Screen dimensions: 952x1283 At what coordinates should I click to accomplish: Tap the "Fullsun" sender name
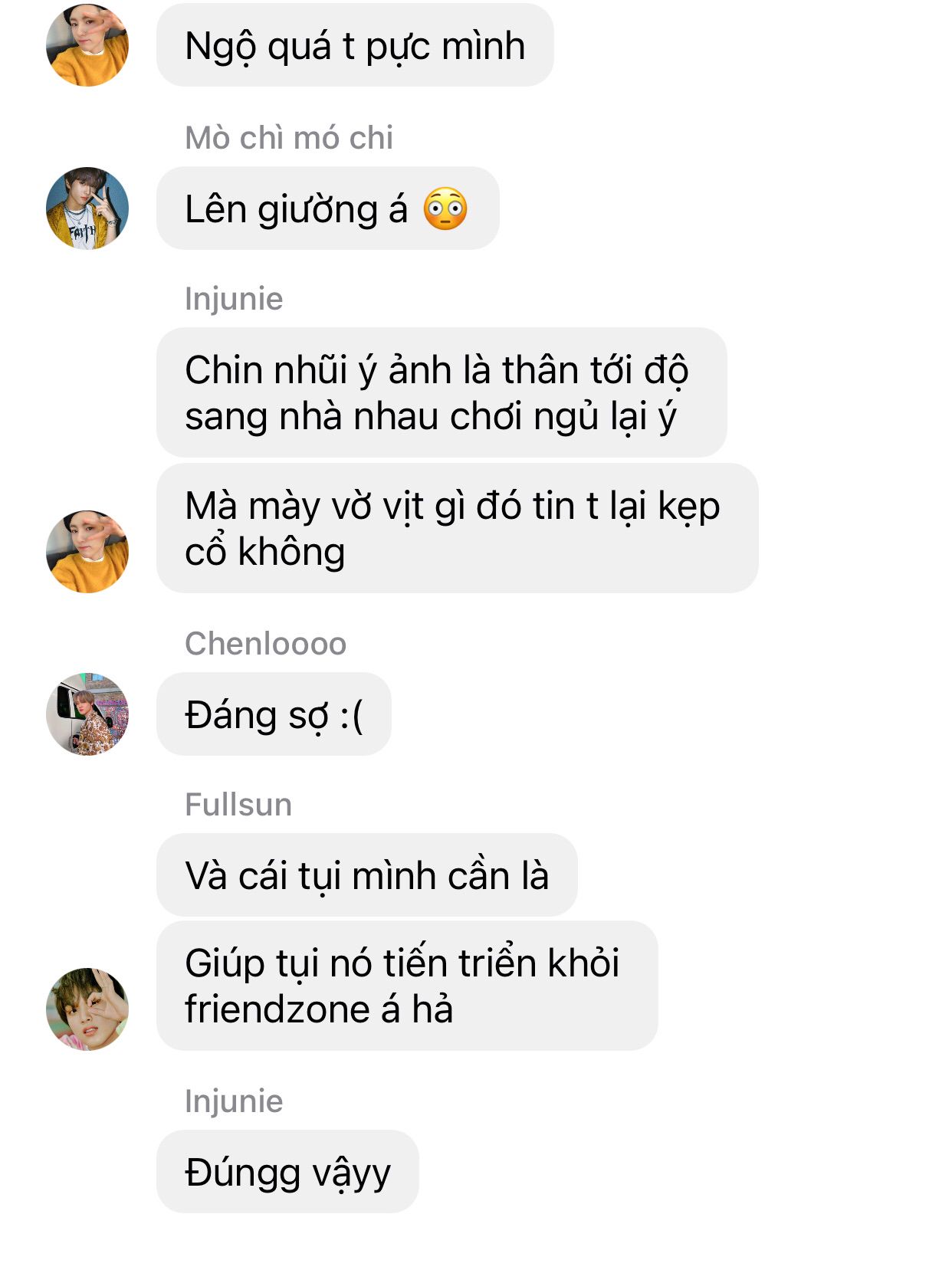(238, 805)
